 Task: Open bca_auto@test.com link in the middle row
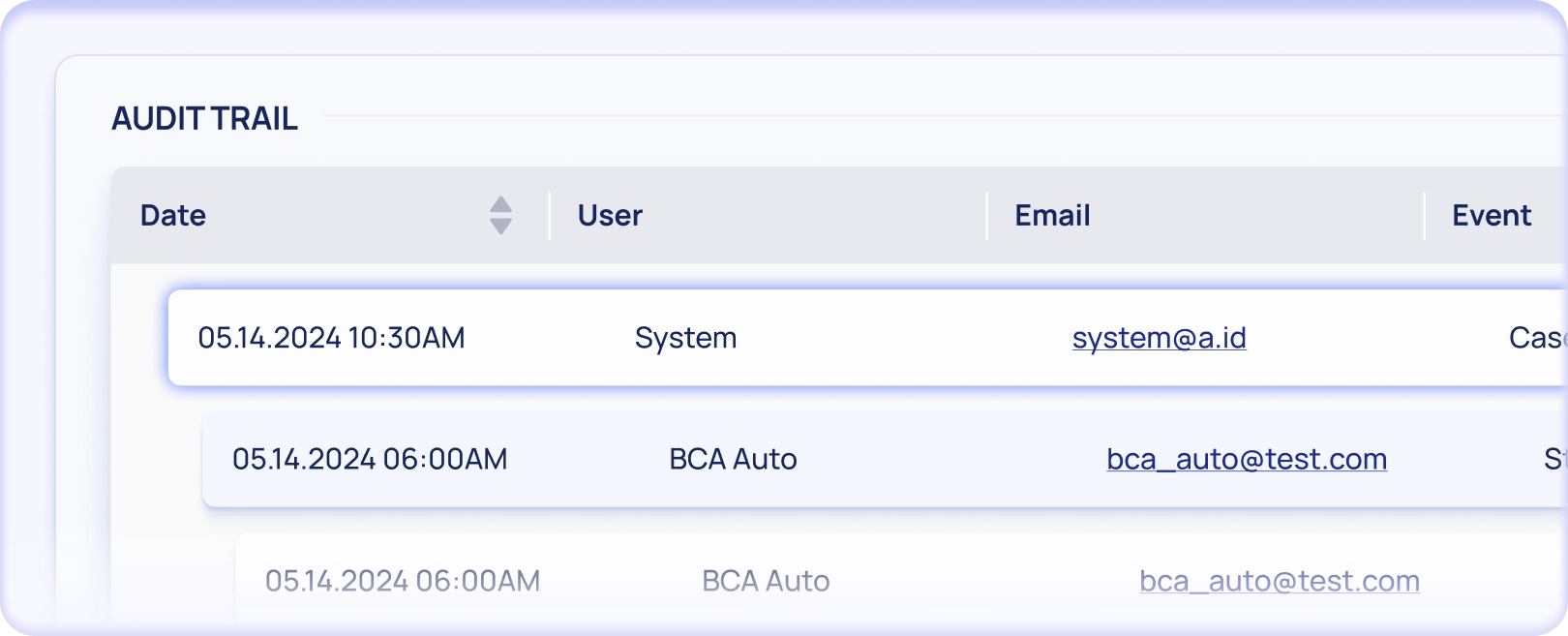click(1247, 459)
